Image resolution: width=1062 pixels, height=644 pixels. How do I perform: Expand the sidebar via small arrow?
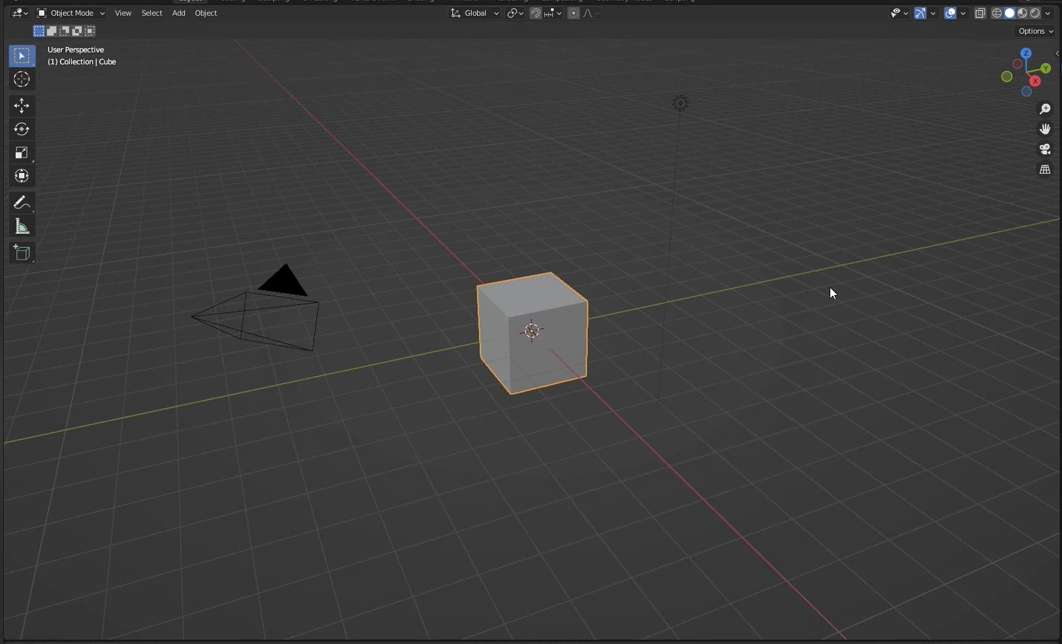1057,53
